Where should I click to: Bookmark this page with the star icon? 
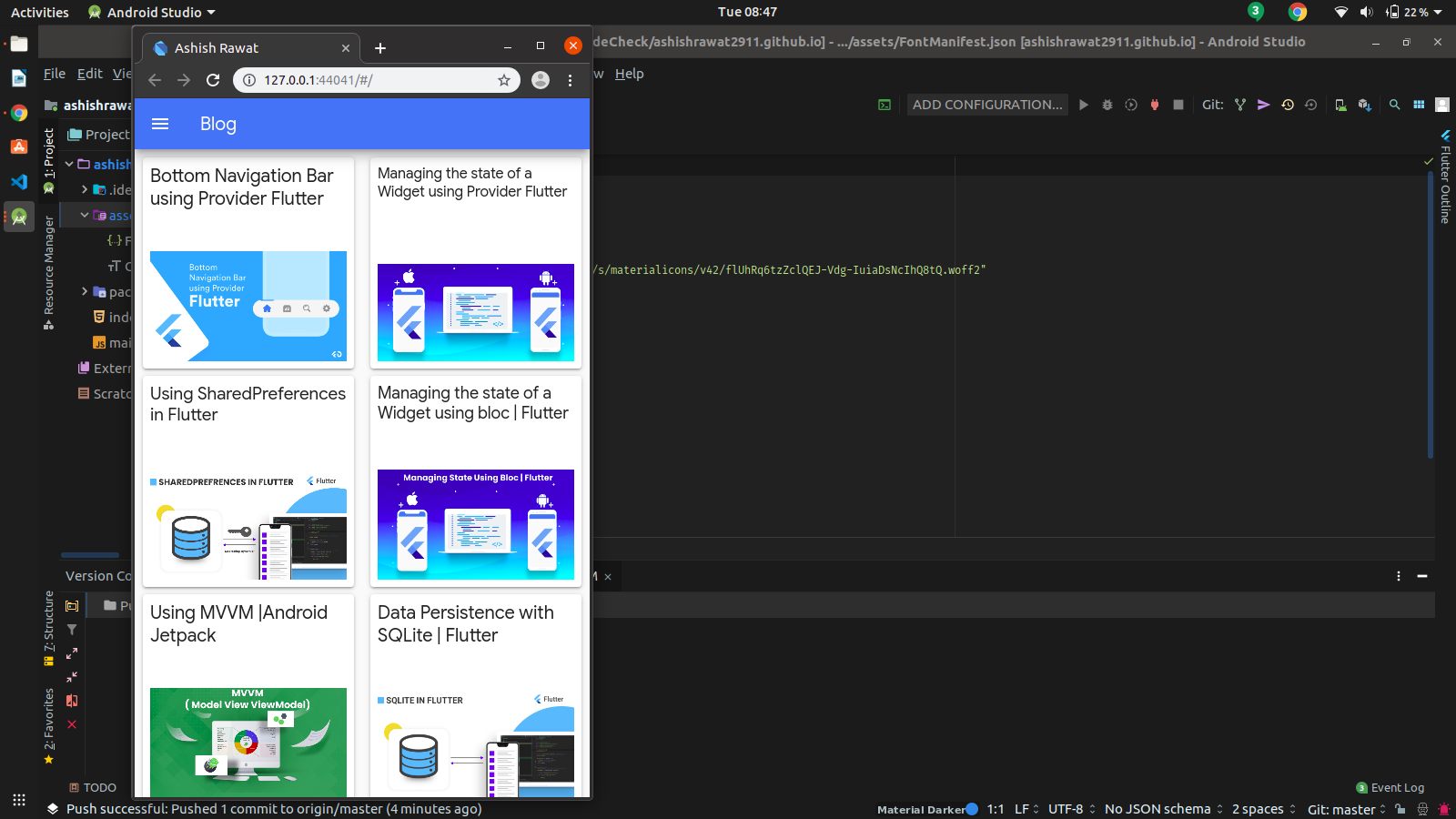point(504,80)
